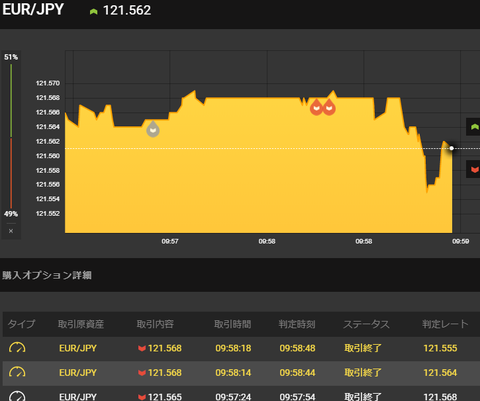Click the 121.552 price axis label

click(x=48, y=213)
